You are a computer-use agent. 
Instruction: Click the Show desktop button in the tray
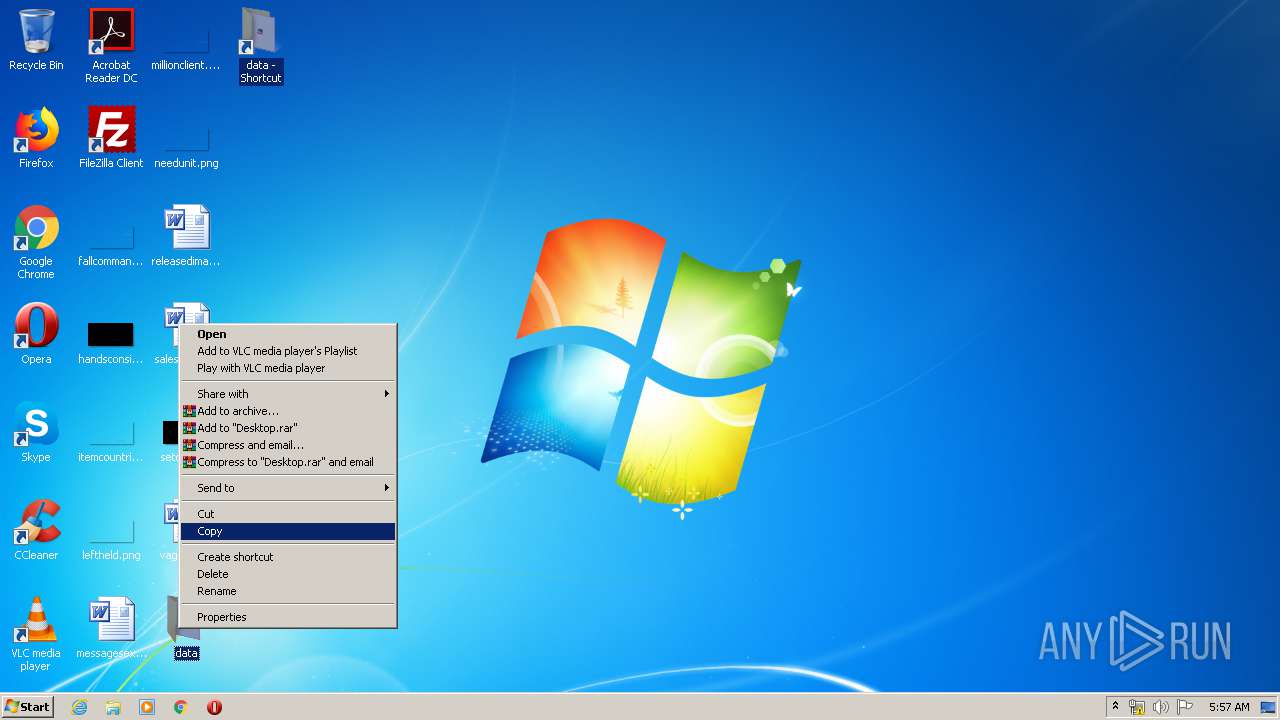coord(1269,707)
